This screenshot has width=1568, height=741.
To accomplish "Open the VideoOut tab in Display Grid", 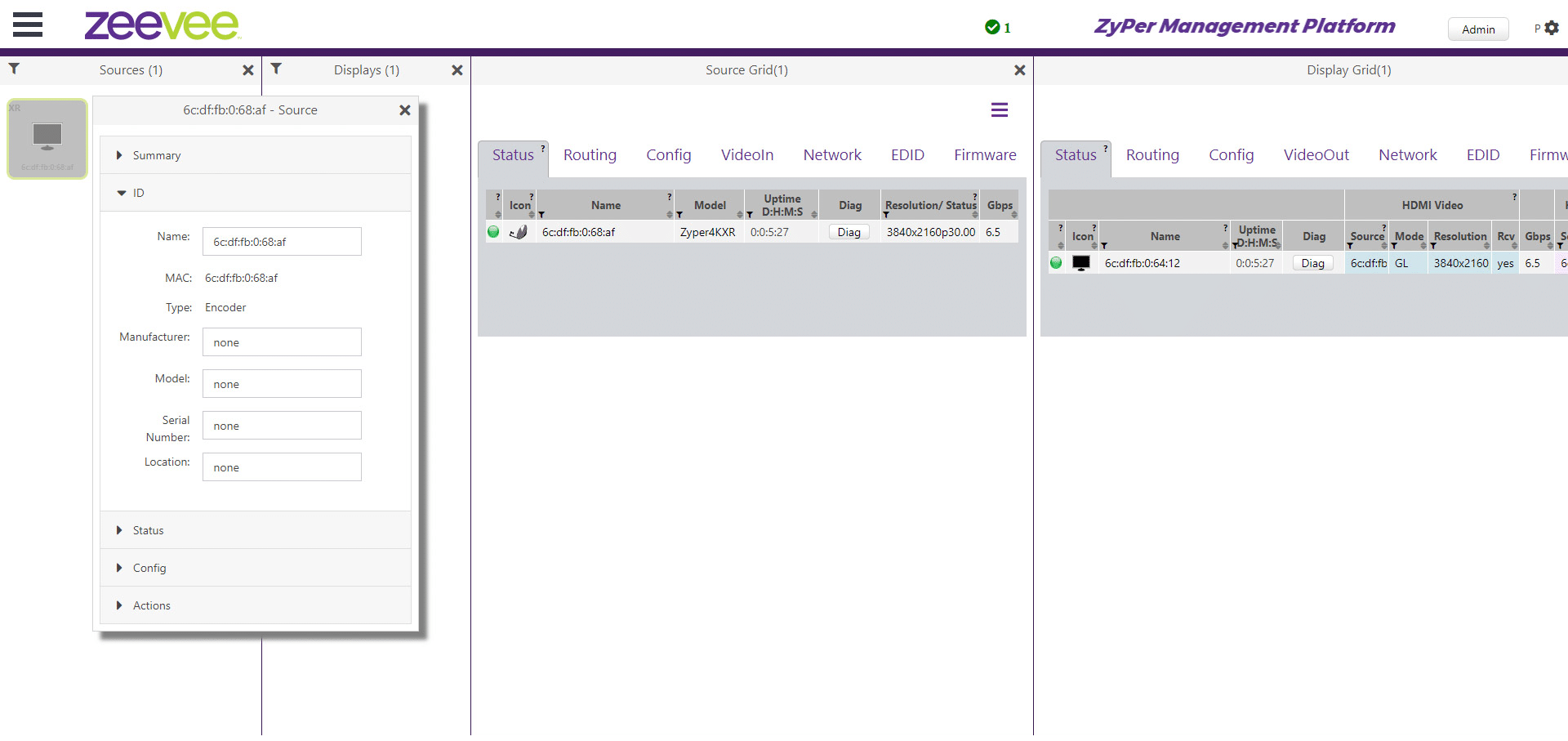I will coord(1316,155).
